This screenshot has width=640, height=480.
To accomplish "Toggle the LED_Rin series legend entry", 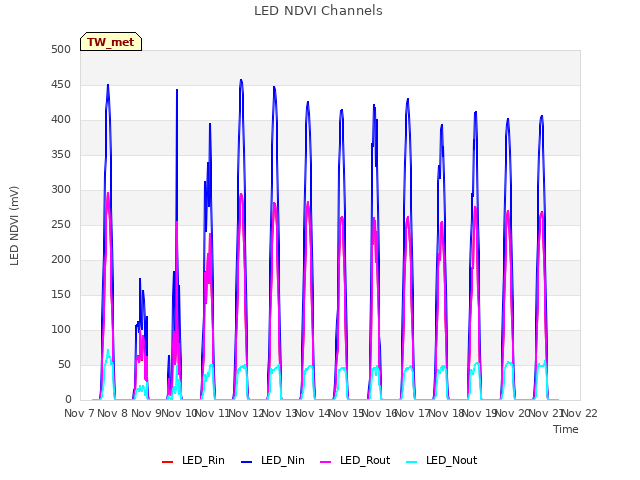I will coord(193,460).
